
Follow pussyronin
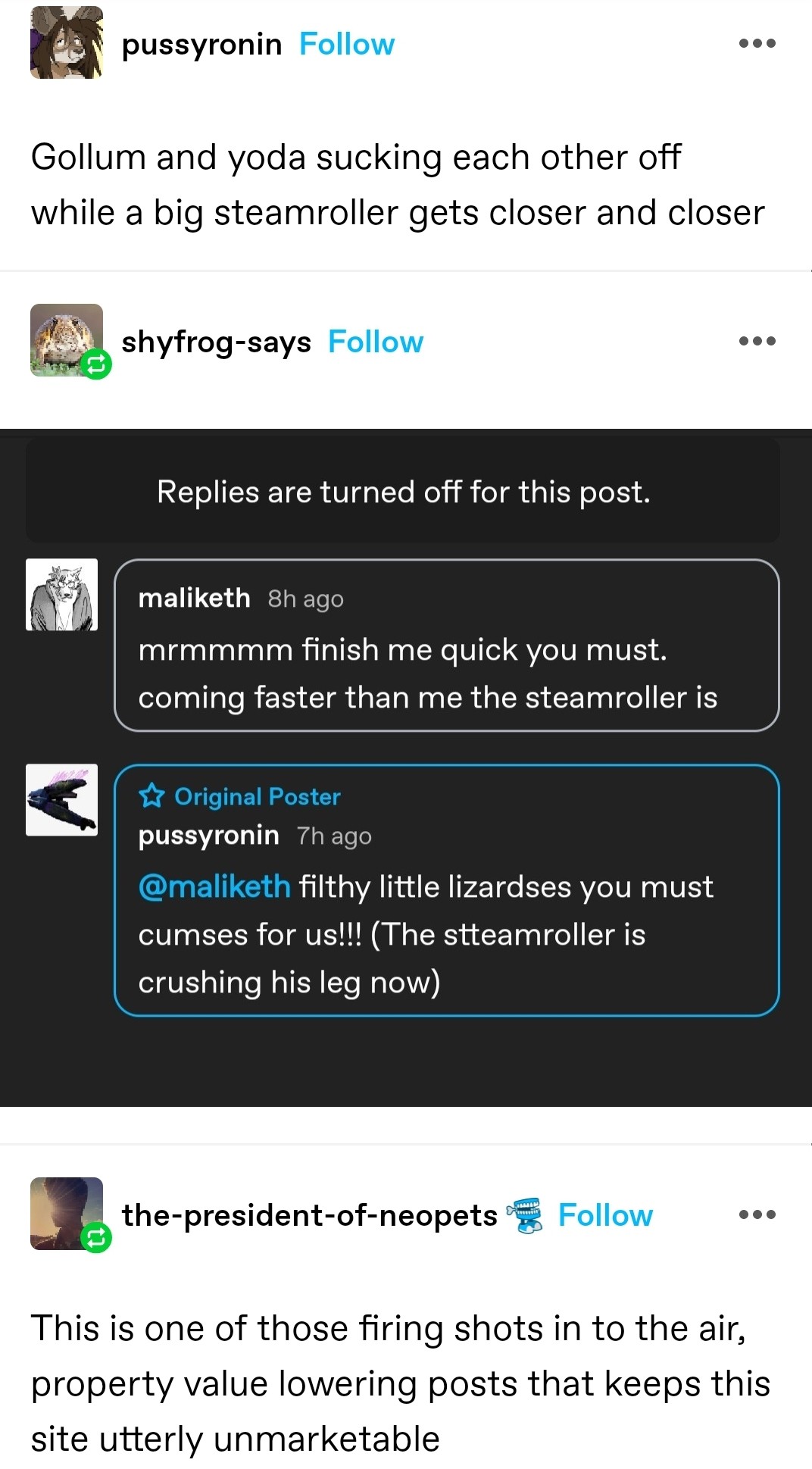point(347,45)
